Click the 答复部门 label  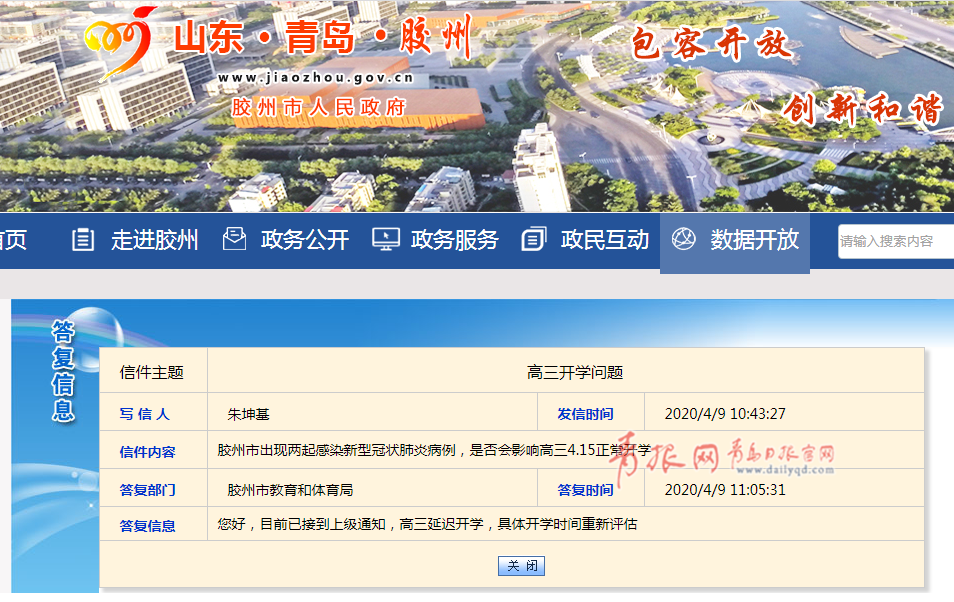[x=147, y=490]
